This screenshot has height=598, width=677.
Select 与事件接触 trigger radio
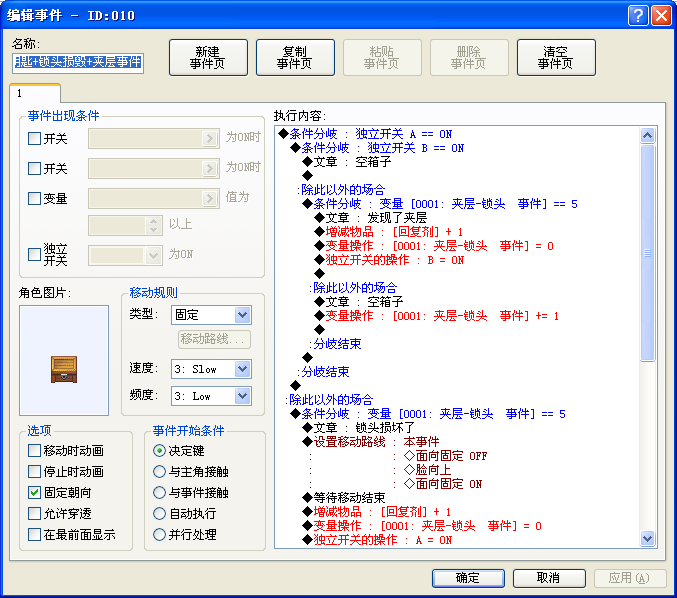point(159,493)
